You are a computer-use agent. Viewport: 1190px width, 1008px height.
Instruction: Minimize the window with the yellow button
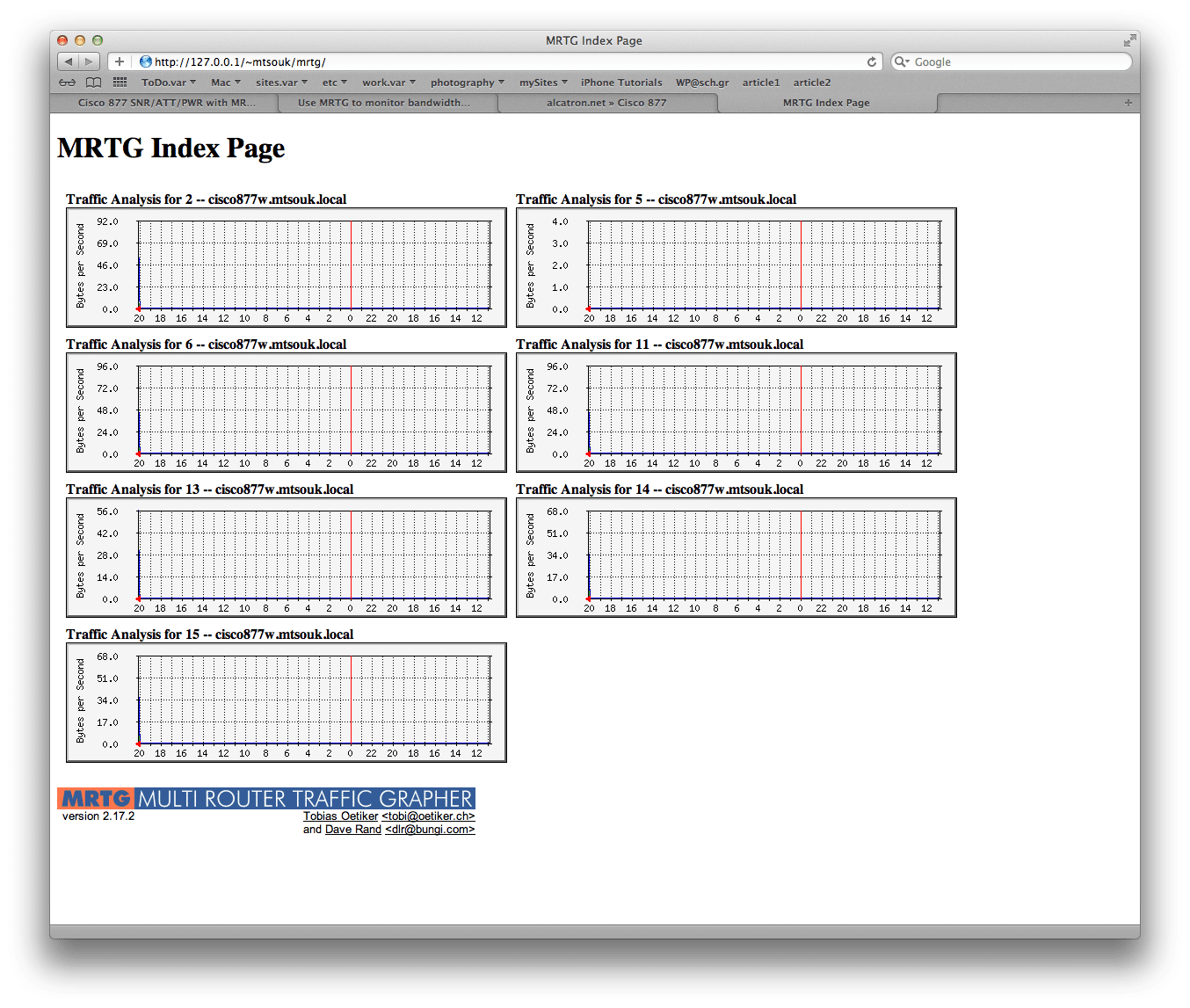pyautogui.click(x=80, y=40)
